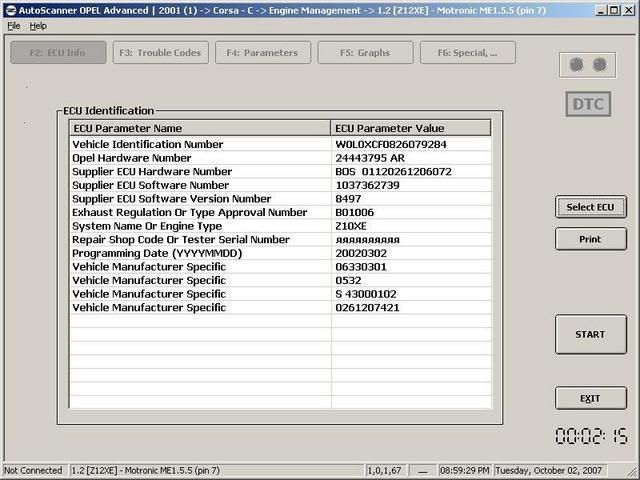Select approval number value B01006
Viewport: 640px width, 480px height.
355,212
